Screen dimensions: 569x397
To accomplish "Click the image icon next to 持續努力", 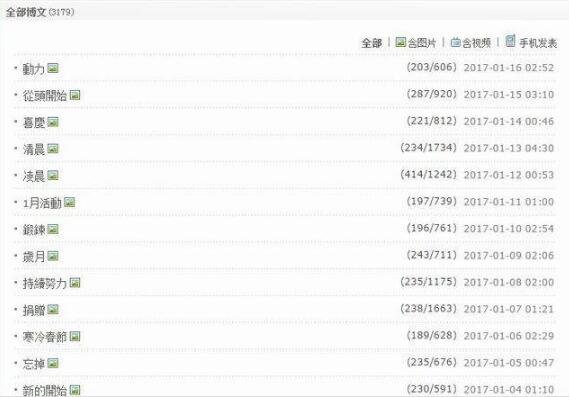I will 75,283.
